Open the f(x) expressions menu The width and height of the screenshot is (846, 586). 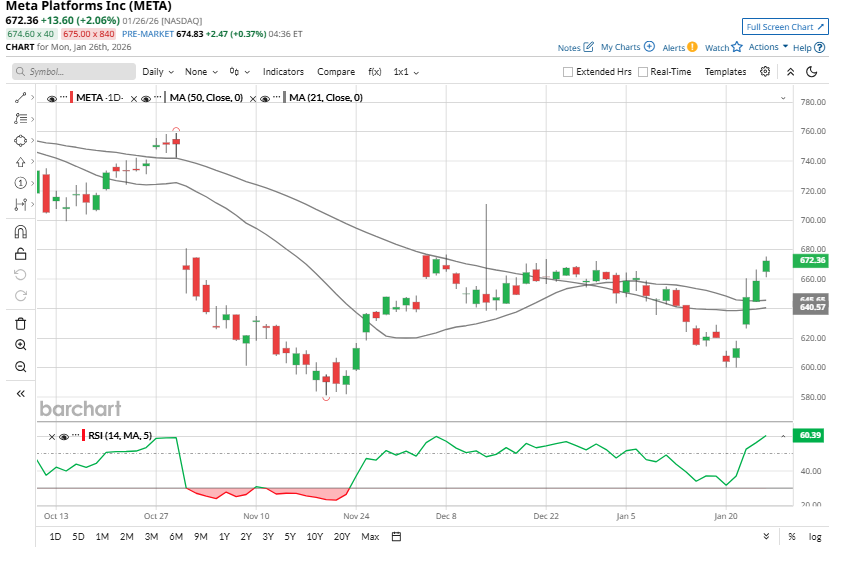tap(374, 72)
